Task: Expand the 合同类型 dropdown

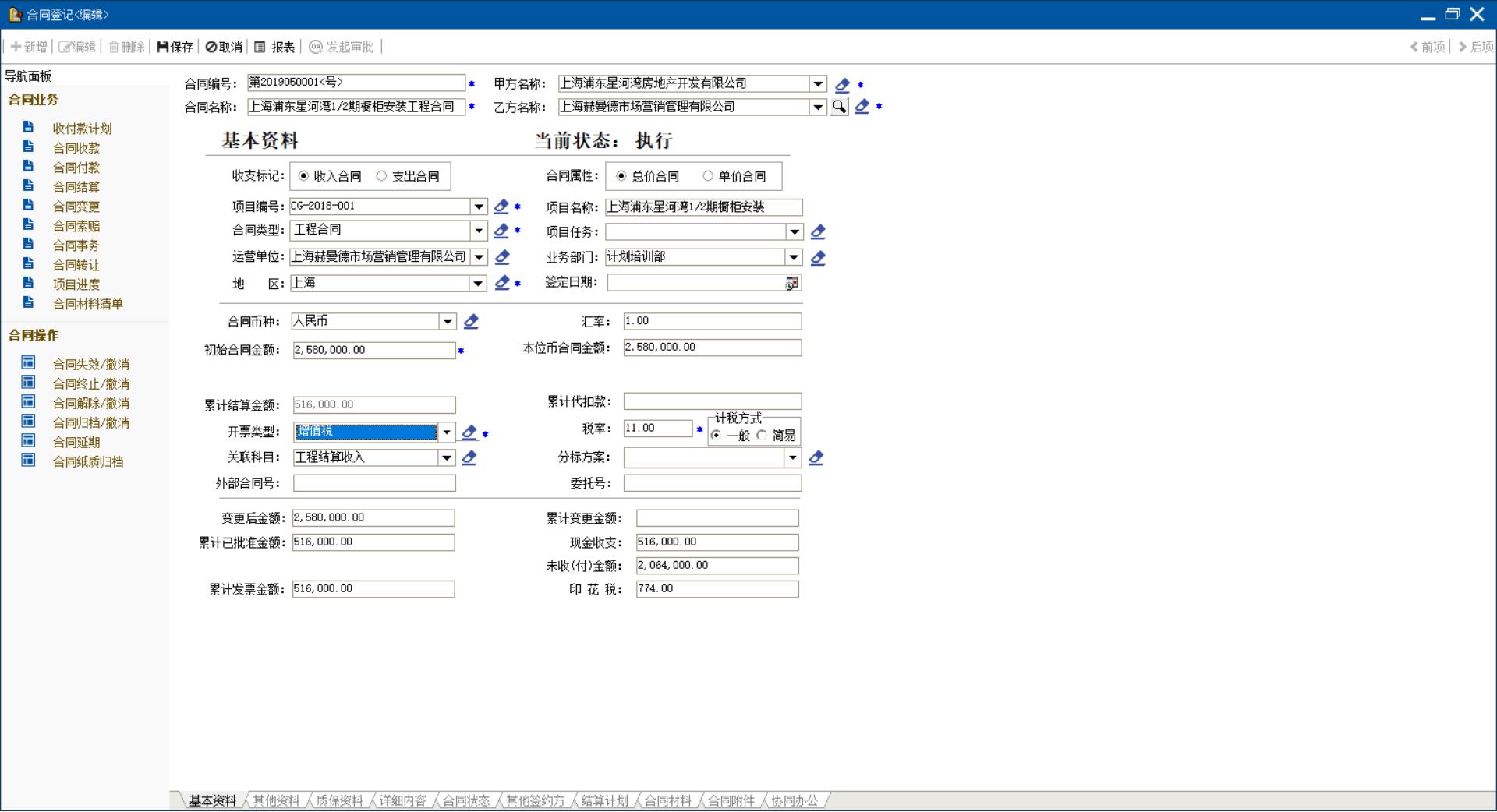Action: (479, 231)
